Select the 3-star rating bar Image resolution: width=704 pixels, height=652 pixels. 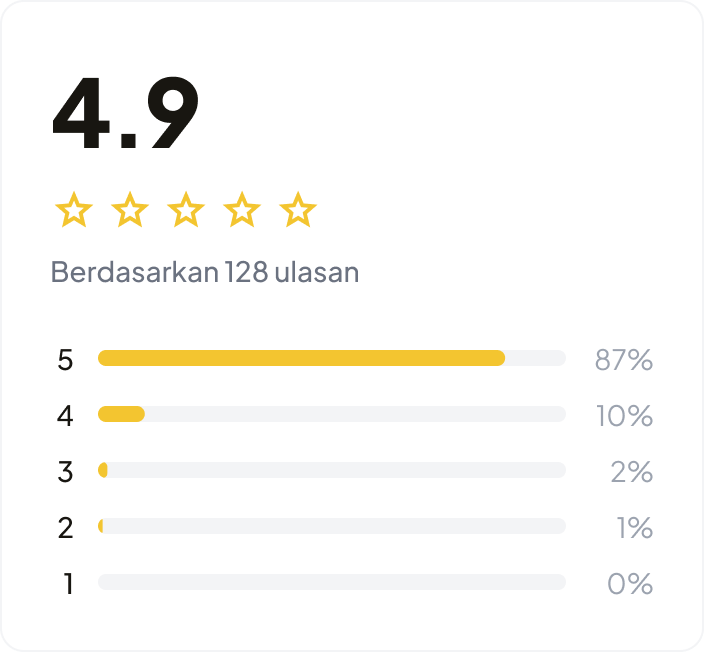coord(331,470)
